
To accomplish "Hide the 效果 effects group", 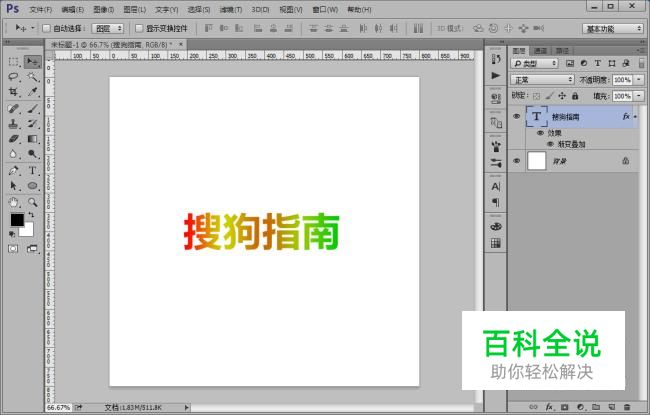I will [540, 133].
